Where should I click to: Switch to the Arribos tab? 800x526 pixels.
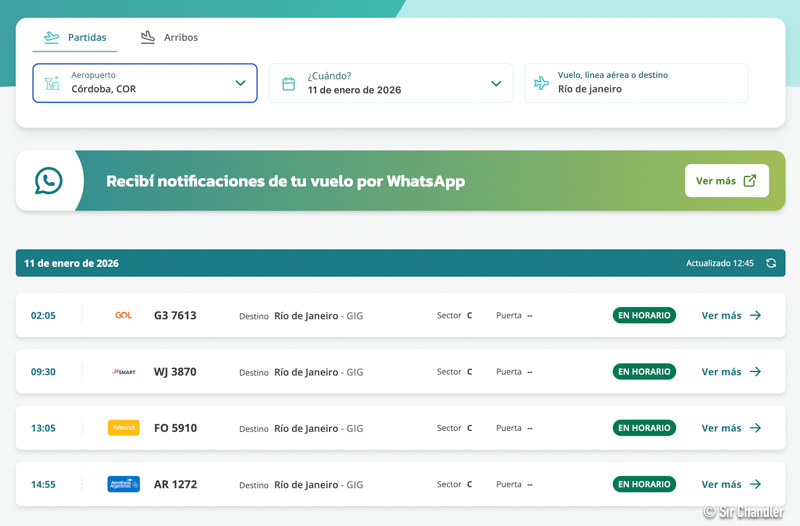pyautogui.click(x=169, y=38)
